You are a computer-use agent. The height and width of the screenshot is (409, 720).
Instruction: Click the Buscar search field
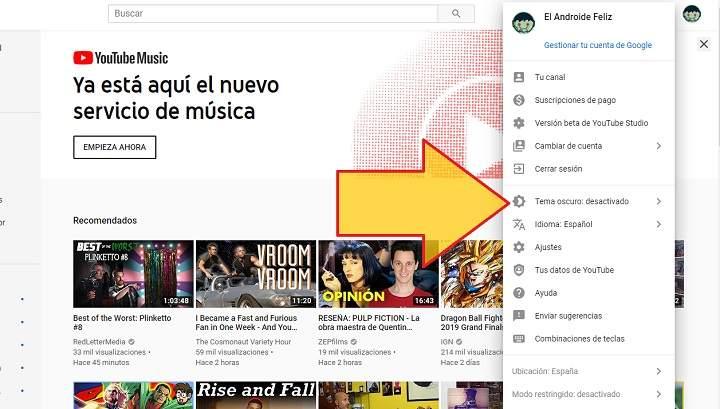pyautogui.click(x=273, y=14)
